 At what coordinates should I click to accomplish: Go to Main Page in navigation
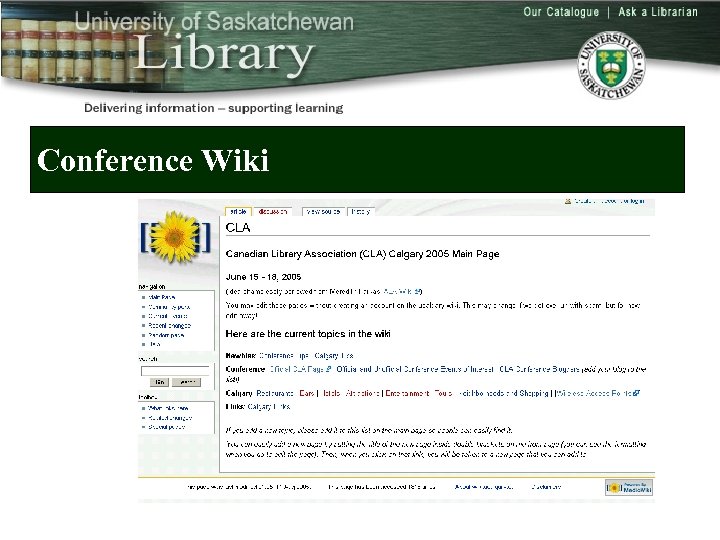point(162,298)
